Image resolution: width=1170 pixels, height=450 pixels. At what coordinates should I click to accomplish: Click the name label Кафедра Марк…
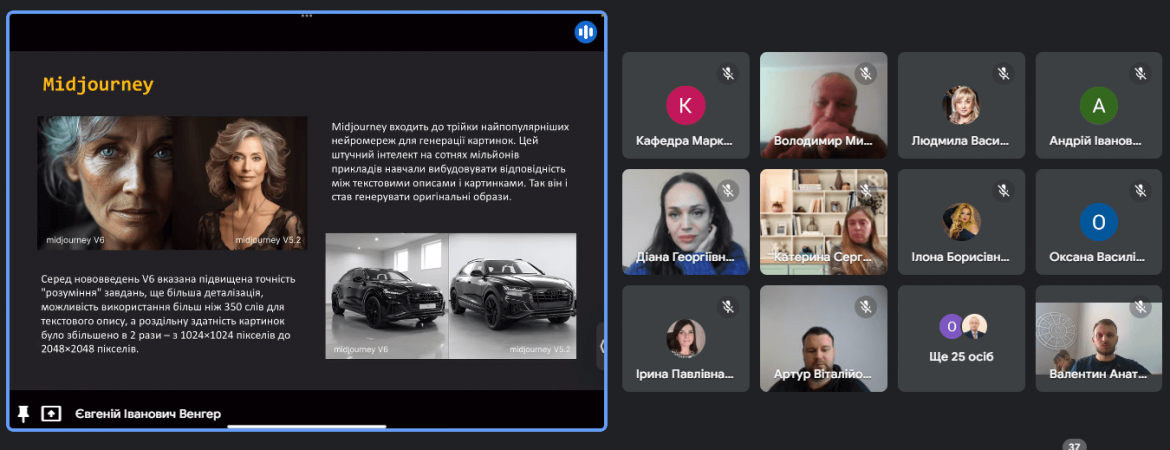(x=684, y=141)
